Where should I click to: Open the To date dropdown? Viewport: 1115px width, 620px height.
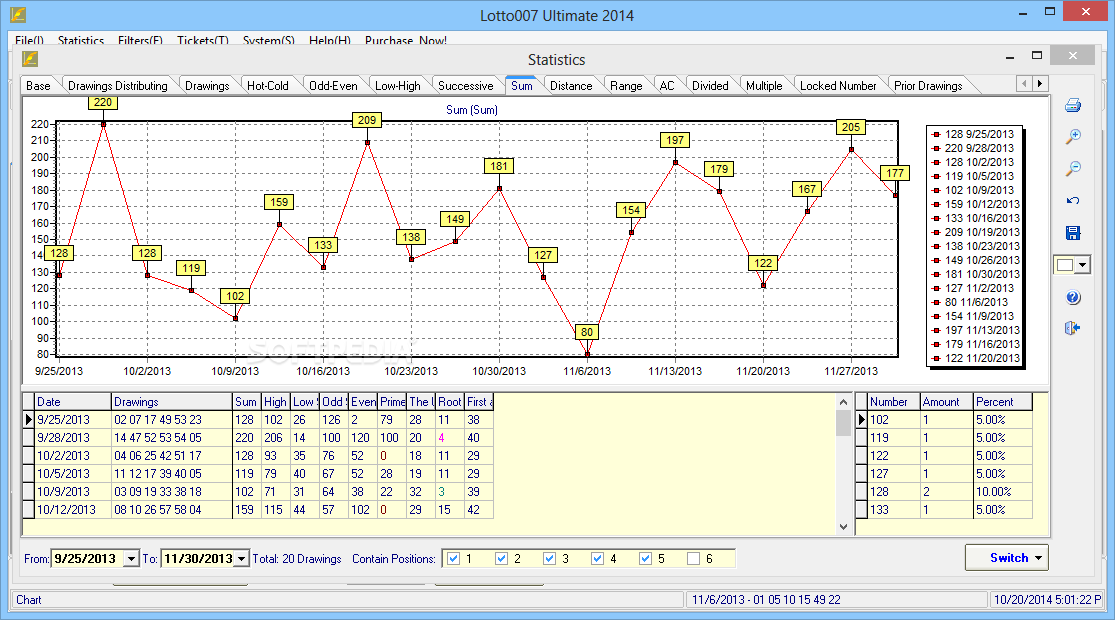[241, 559]
